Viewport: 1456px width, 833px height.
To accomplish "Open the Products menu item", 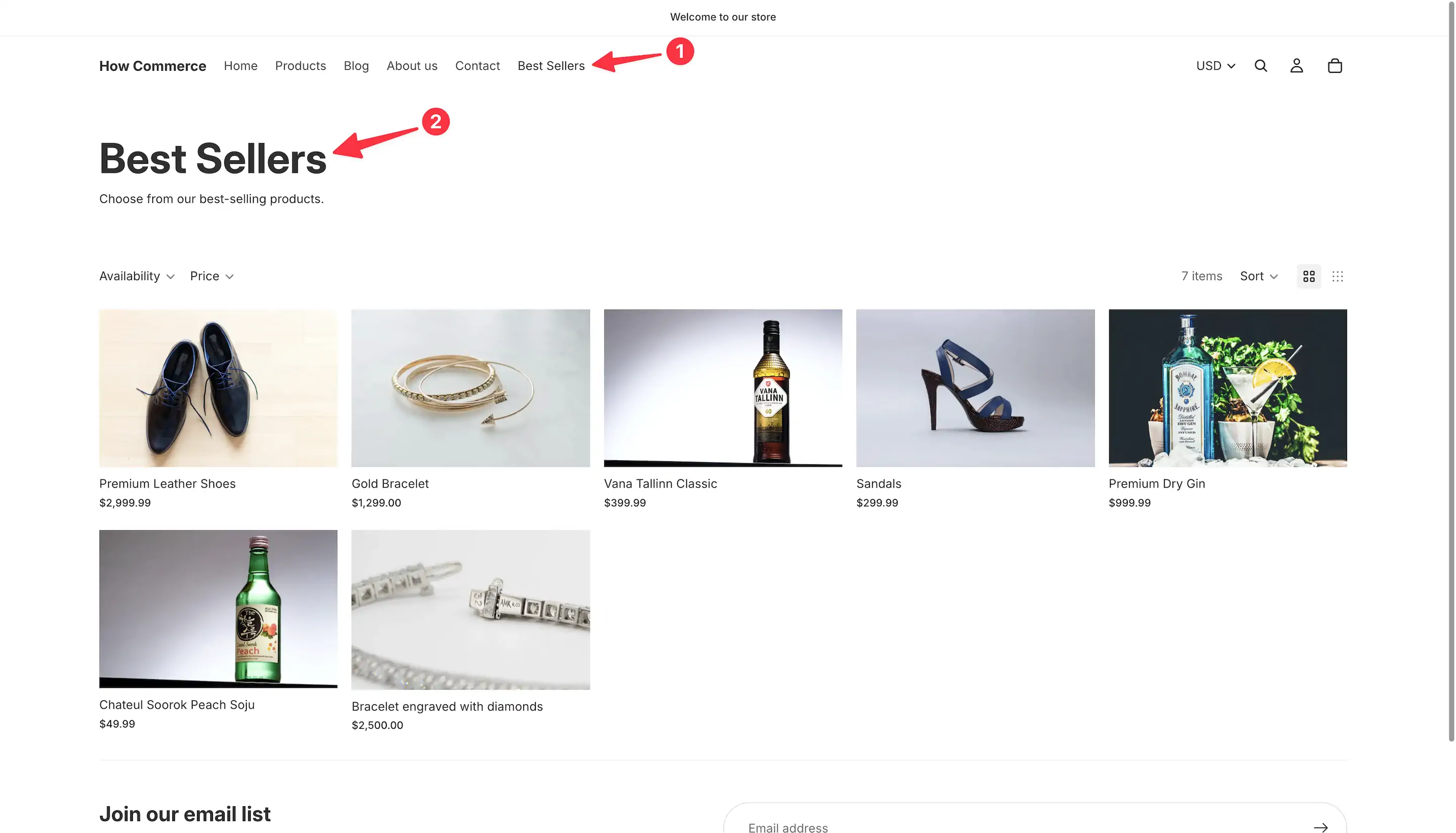I will click(300, 66).
